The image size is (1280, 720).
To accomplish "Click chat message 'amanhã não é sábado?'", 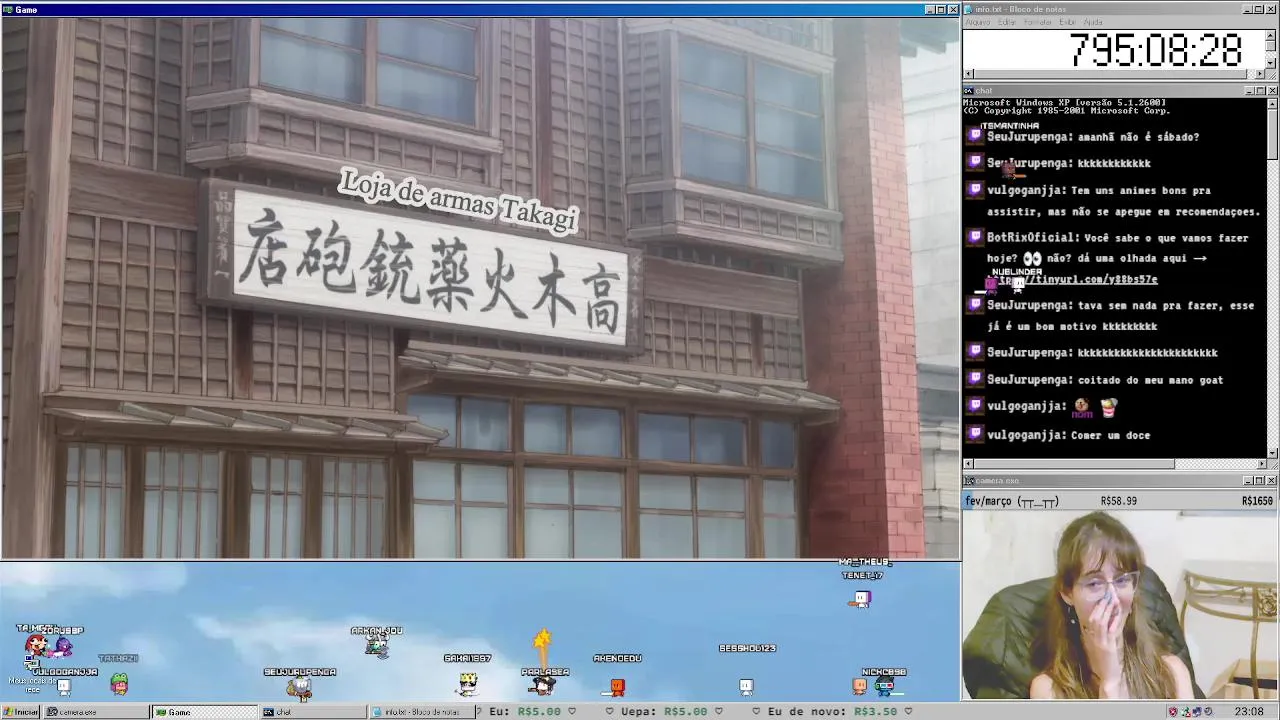I will tap(1138, 137).
